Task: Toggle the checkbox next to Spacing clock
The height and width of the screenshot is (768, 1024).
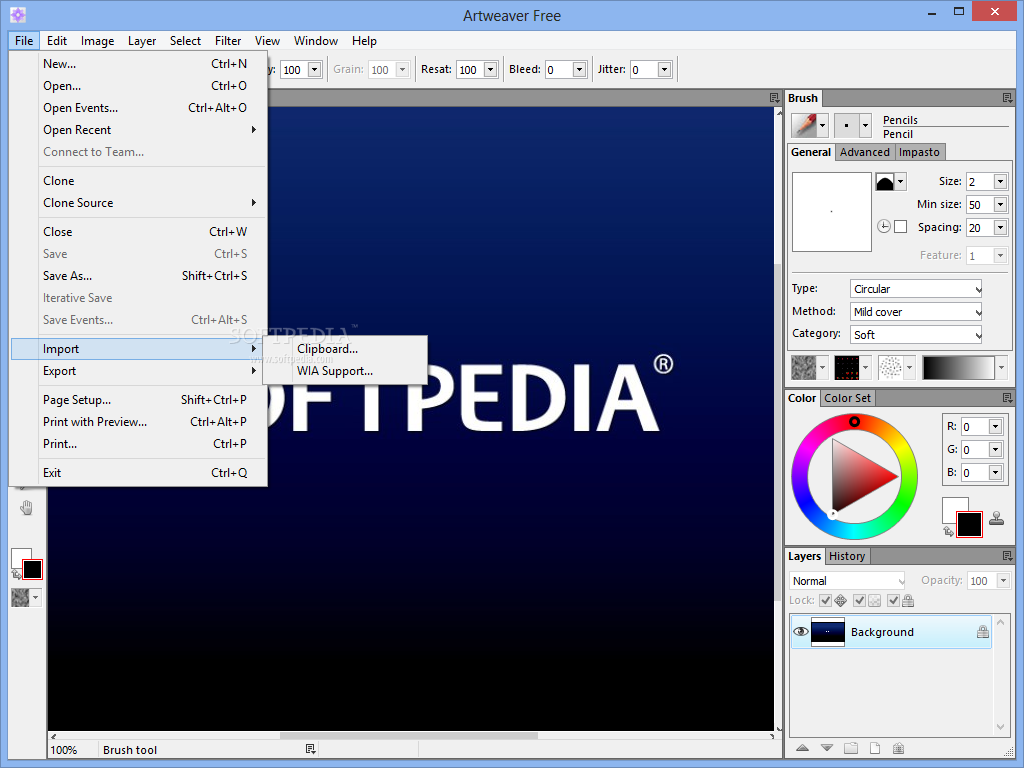Action: pyautogui.click(x=901, y=227)
